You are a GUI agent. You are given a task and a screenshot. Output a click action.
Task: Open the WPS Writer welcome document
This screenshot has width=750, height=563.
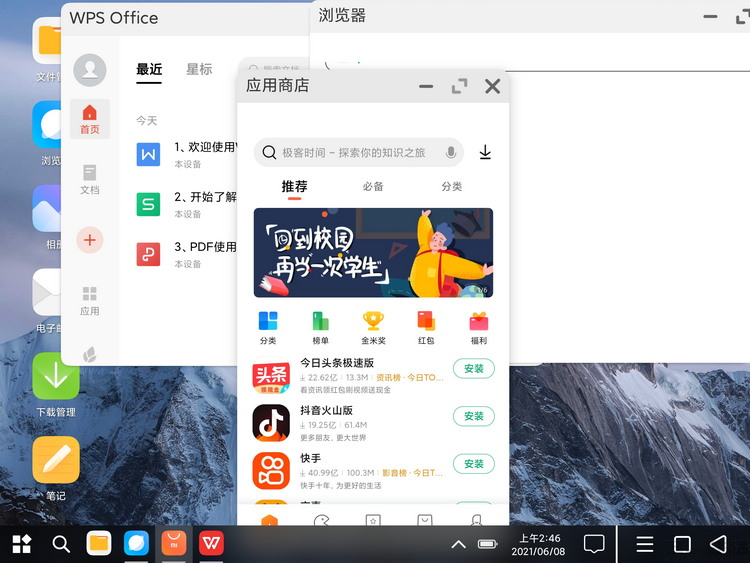coord(187,155)
